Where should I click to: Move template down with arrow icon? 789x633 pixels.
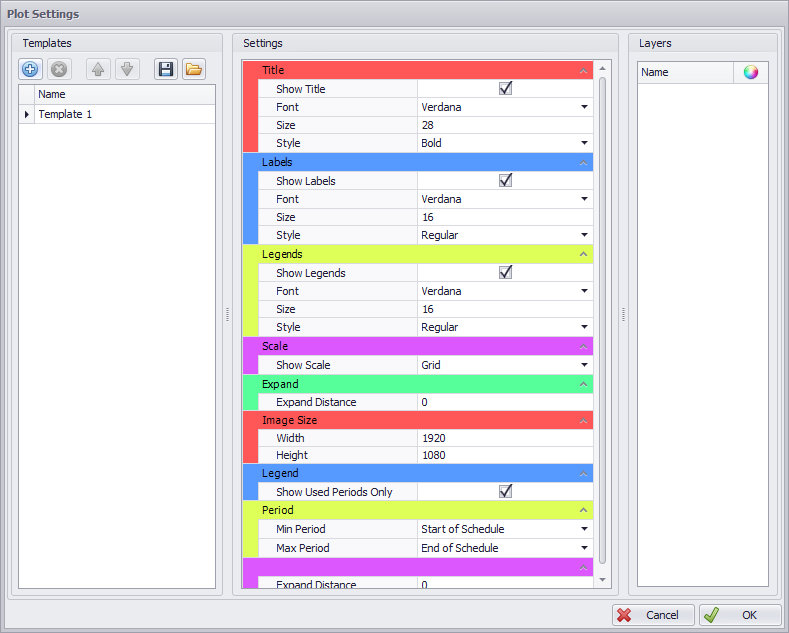[x=126, y=69]
